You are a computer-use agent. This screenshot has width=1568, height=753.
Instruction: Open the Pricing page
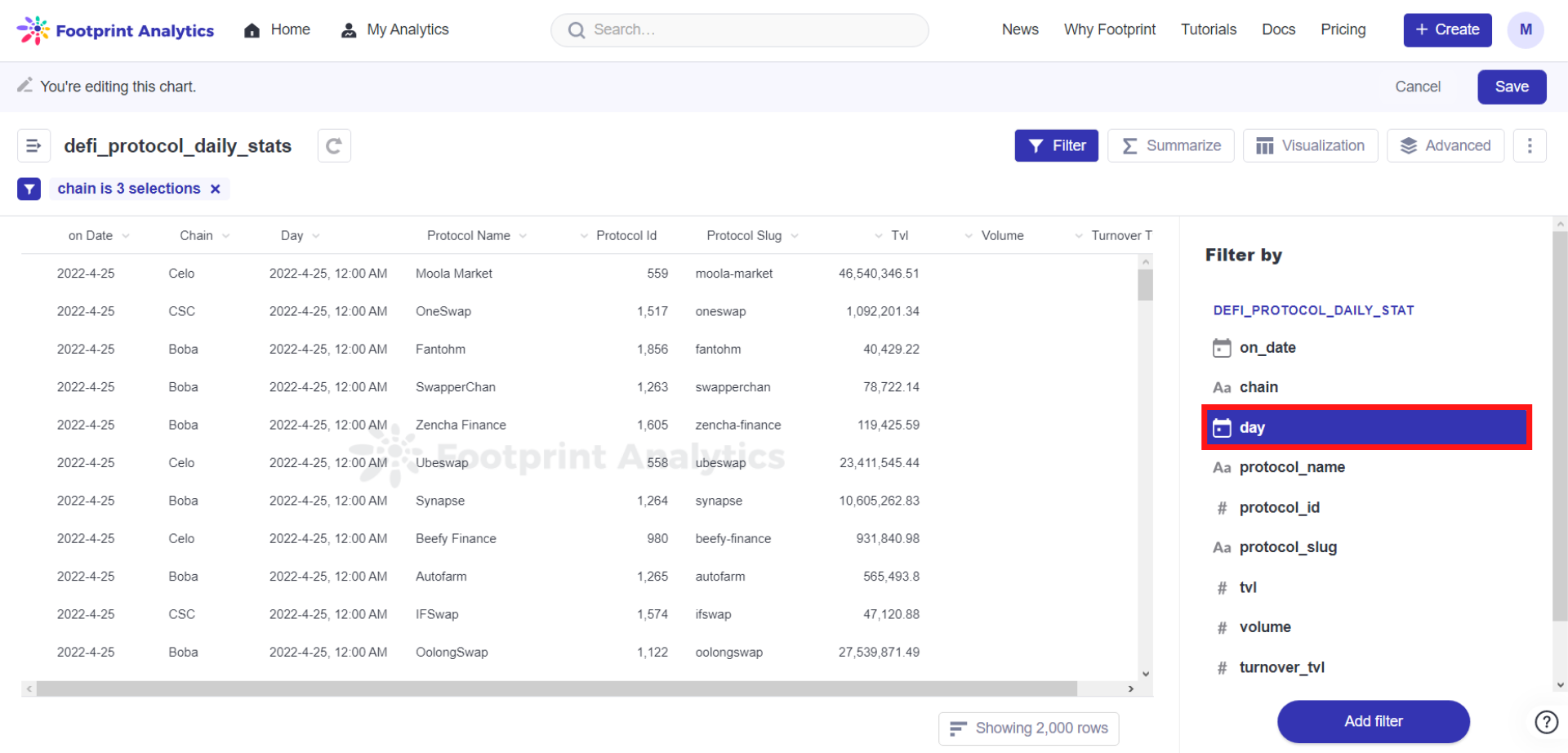(1343, 30)
